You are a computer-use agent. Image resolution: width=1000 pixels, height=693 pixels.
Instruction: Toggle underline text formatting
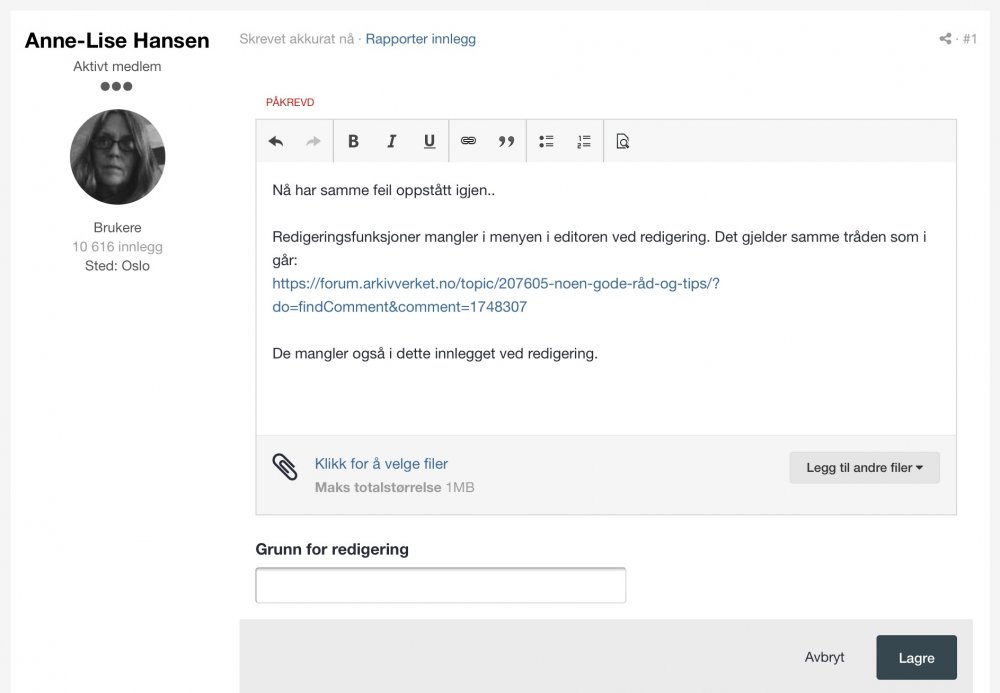tap(429, 142)
